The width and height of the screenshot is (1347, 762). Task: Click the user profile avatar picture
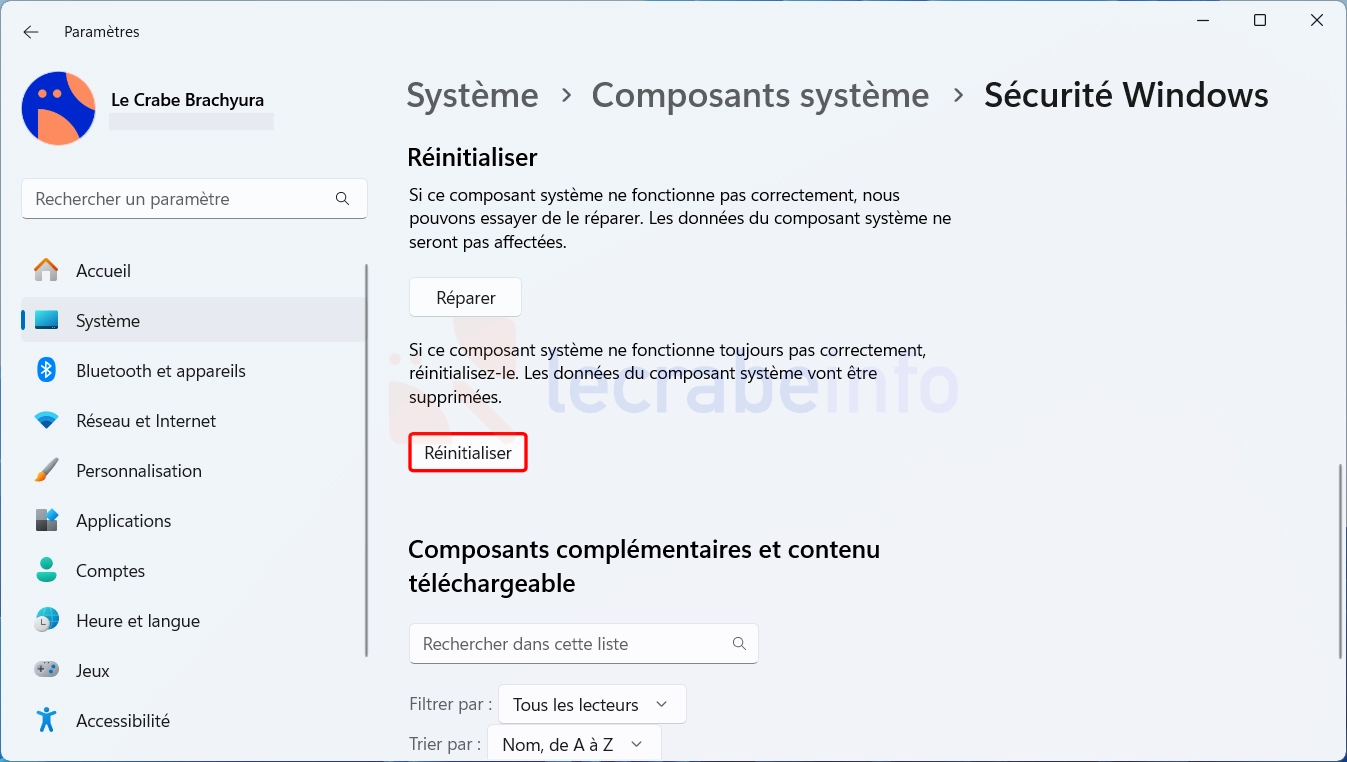click(59, 108)
